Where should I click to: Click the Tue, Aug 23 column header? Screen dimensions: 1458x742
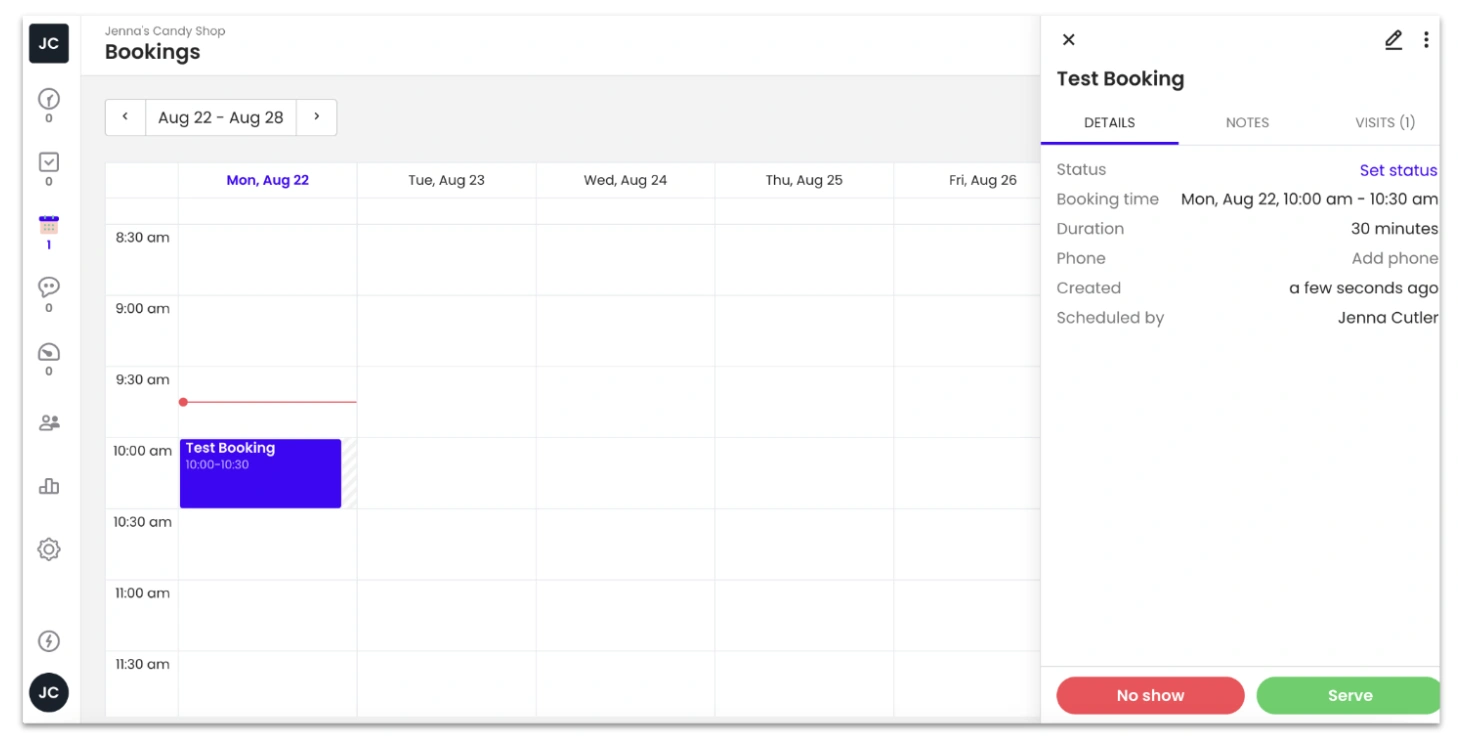coord(446,180)
